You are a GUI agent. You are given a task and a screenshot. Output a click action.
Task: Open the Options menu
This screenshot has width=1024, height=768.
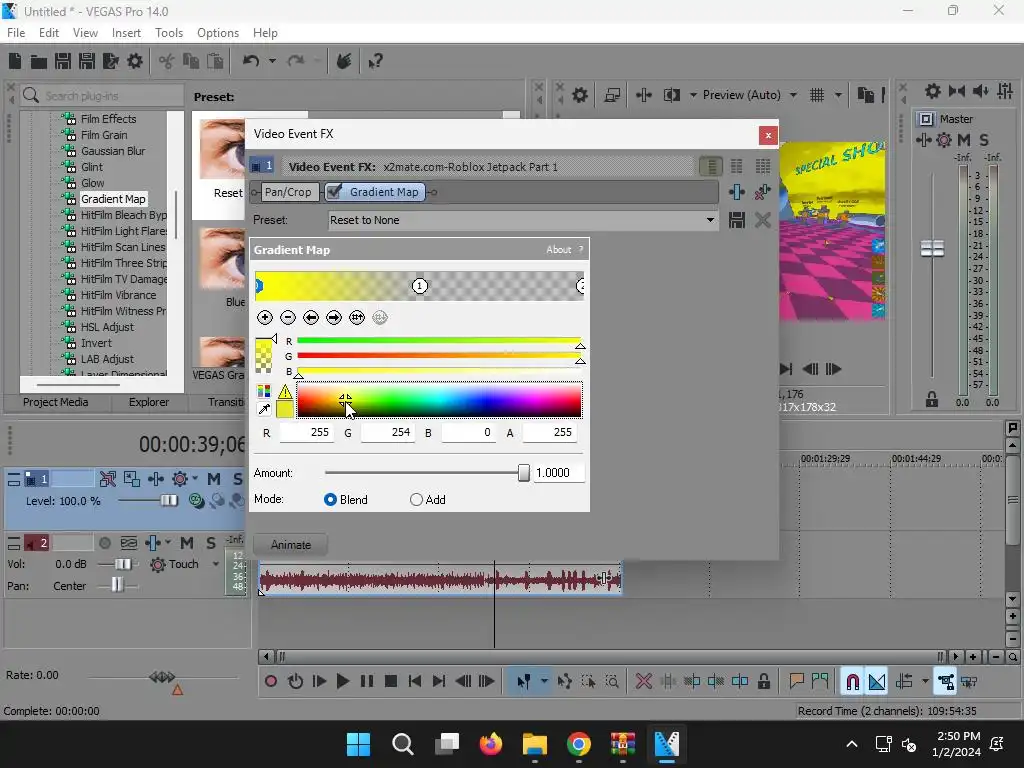217,33
